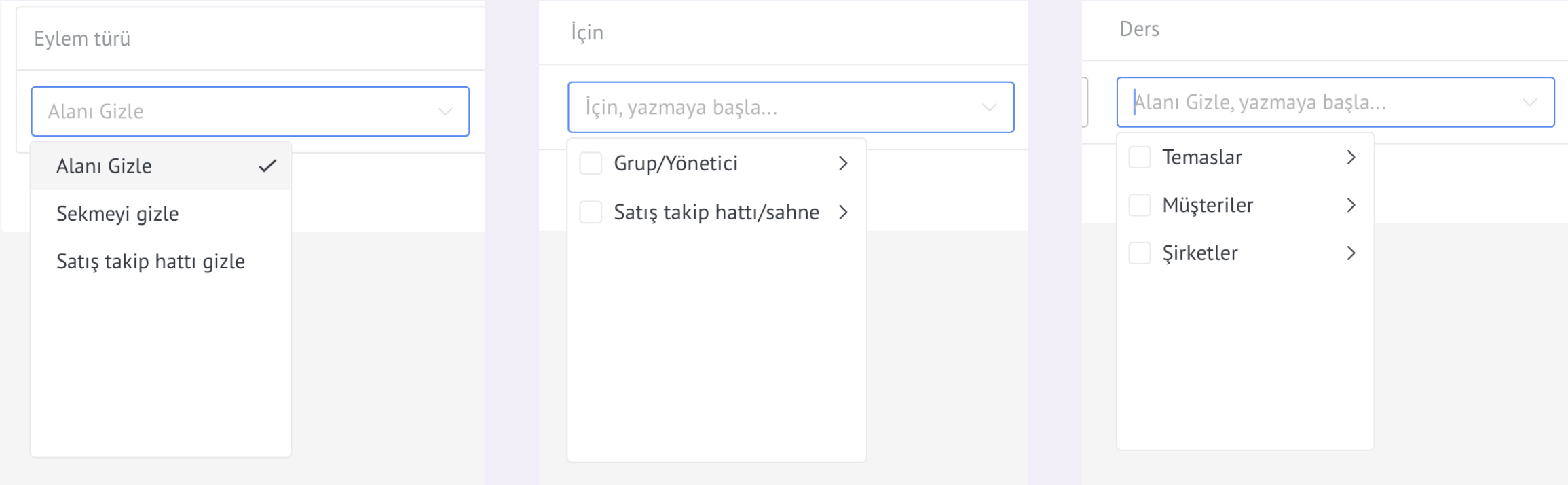This screenshot has width=1568, height=485.
Task: Click the Eylem türü Alanı Gizle field
Action: pyautogui.click(x=250, y=111)
